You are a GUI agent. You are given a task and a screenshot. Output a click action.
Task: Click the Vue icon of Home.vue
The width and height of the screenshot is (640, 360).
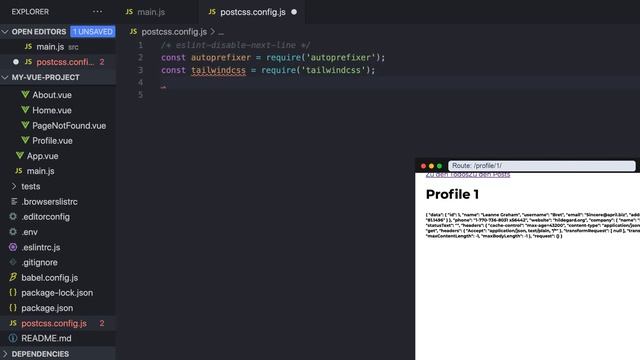(x=25, y=110)
